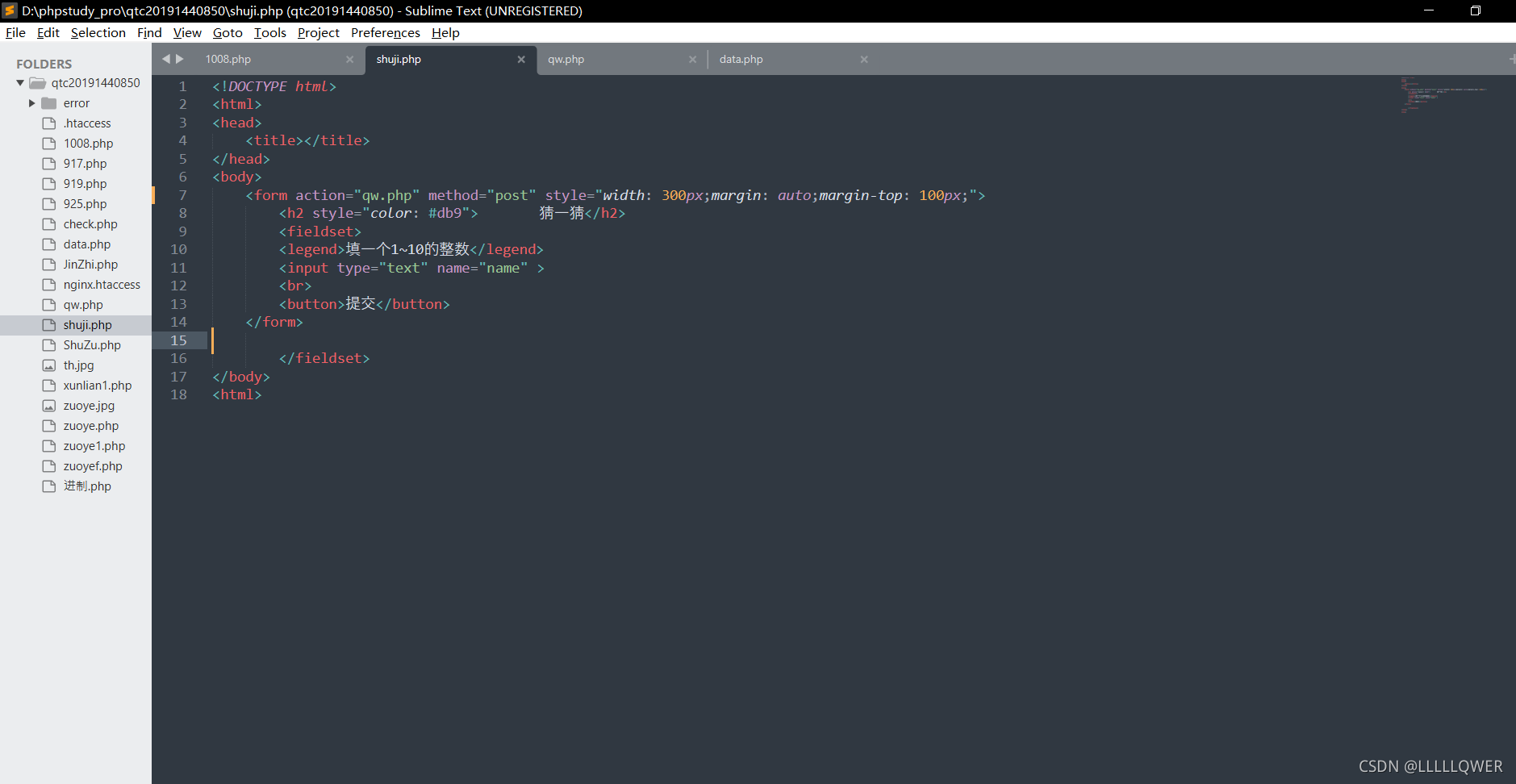Open the File menu
Image resolution: width=1516 pixels, height=784 pixels.
(x=15, y=32)
